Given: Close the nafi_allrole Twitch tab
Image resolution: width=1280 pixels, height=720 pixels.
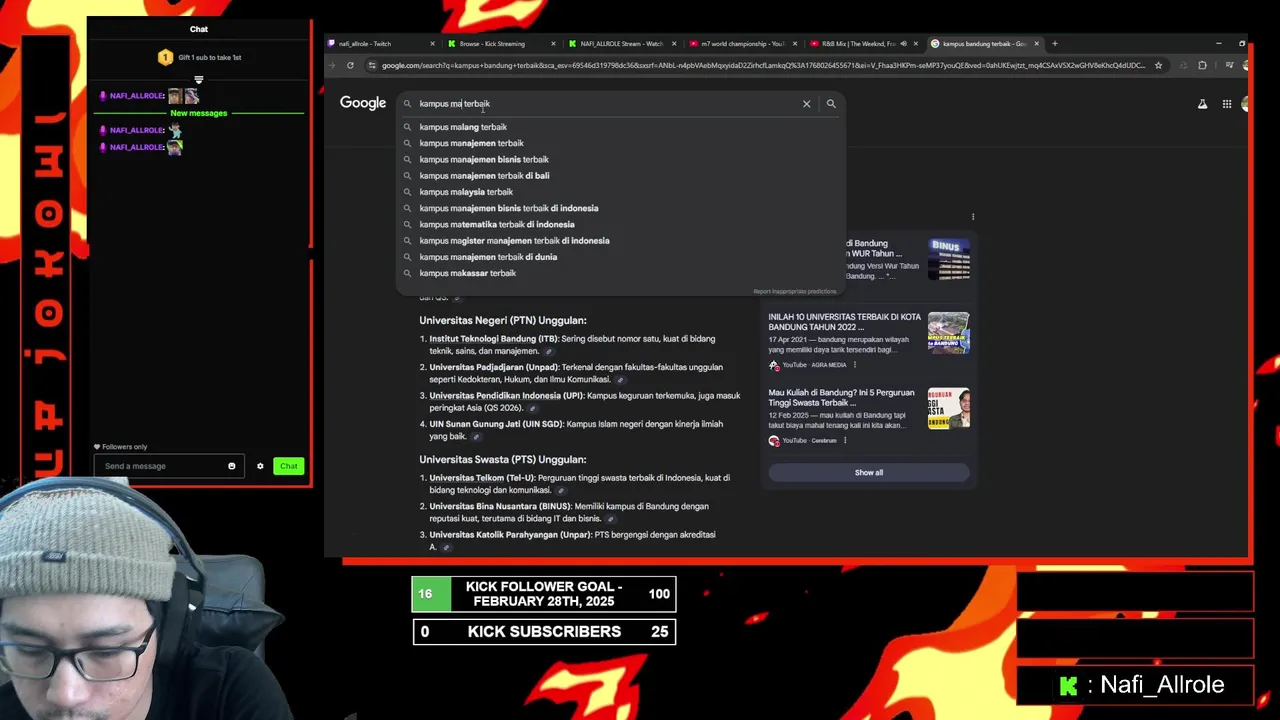Looking at the screenshot, I should (x=432, y=44).
